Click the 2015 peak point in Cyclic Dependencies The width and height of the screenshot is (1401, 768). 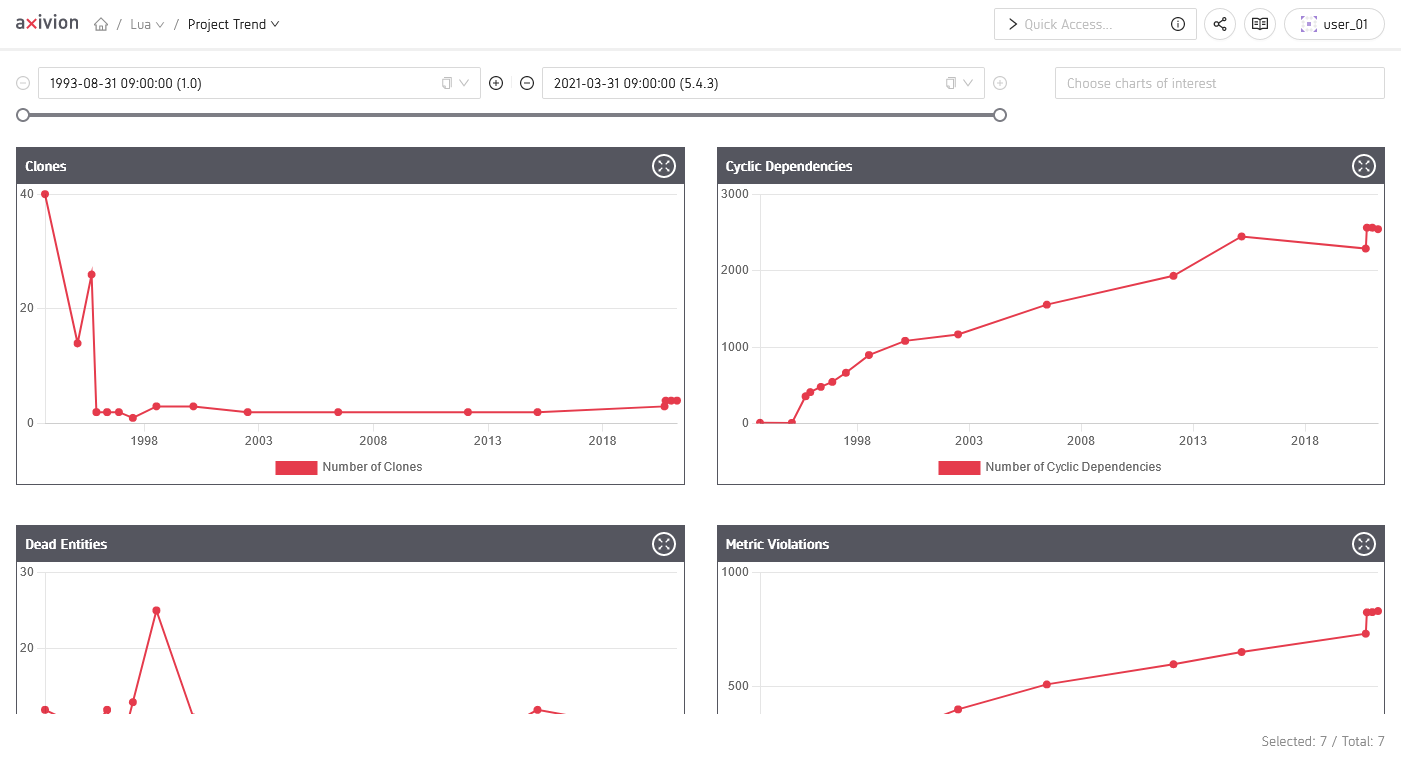click(x=1241, y=236)
